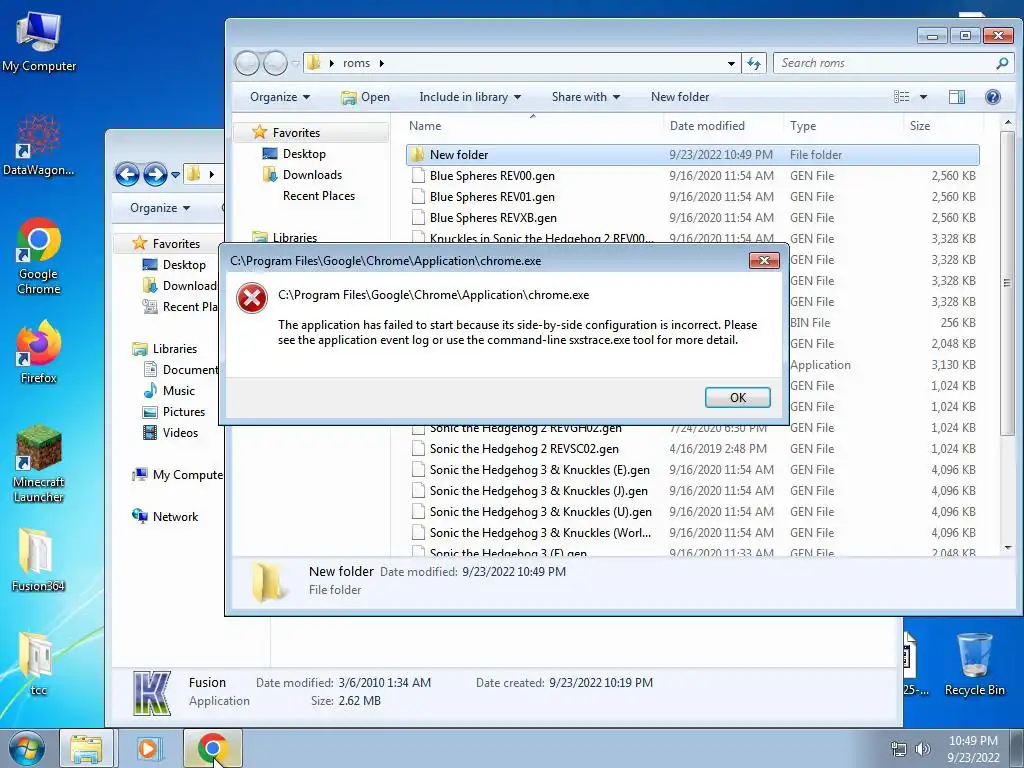Viewport: 1024px width, 768px height.
Task: Change view mode in roms window
Action: 901,97
